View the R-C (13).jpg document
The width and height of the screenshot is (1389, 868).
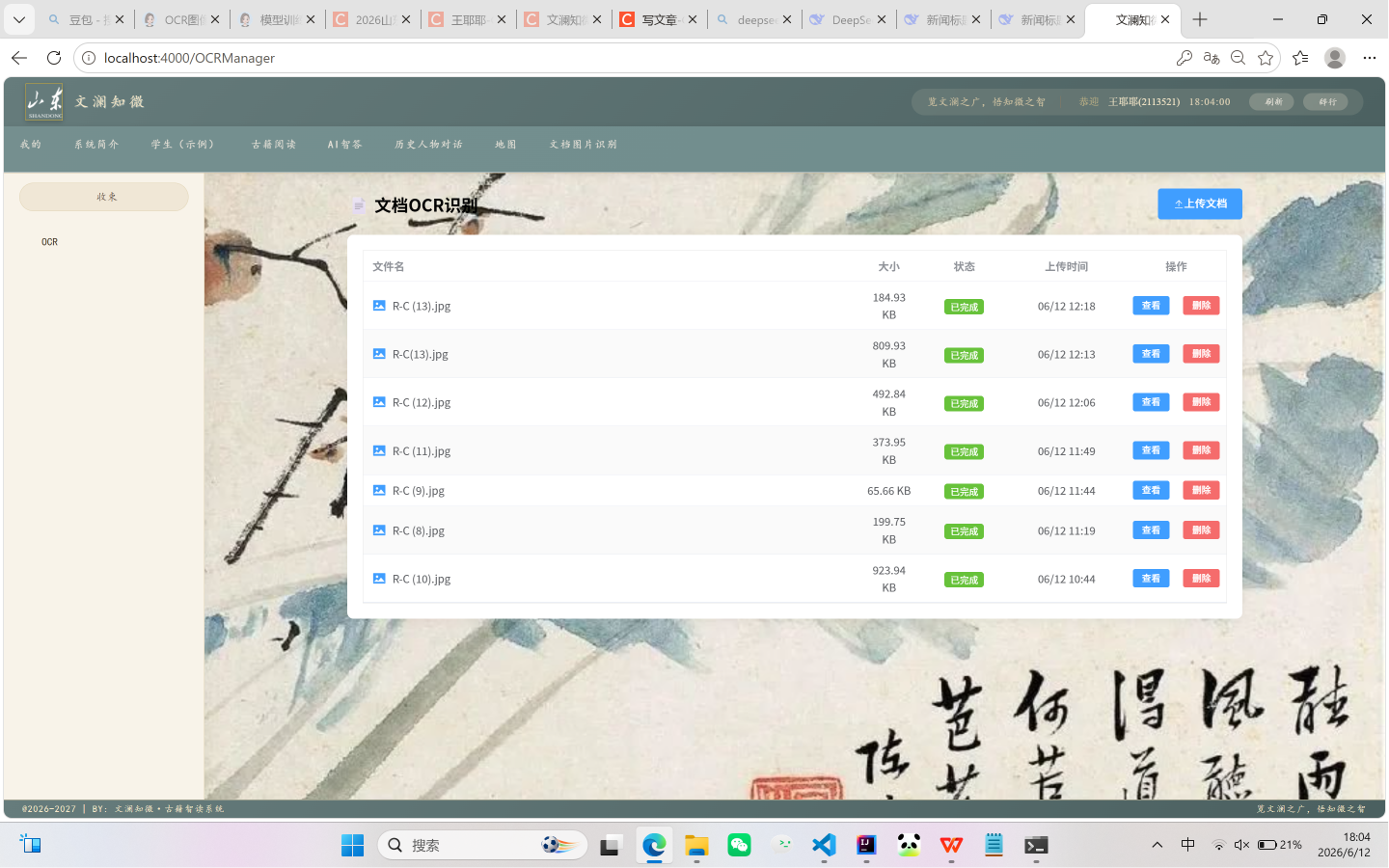pyautogui.click(x=1151, y=306)
